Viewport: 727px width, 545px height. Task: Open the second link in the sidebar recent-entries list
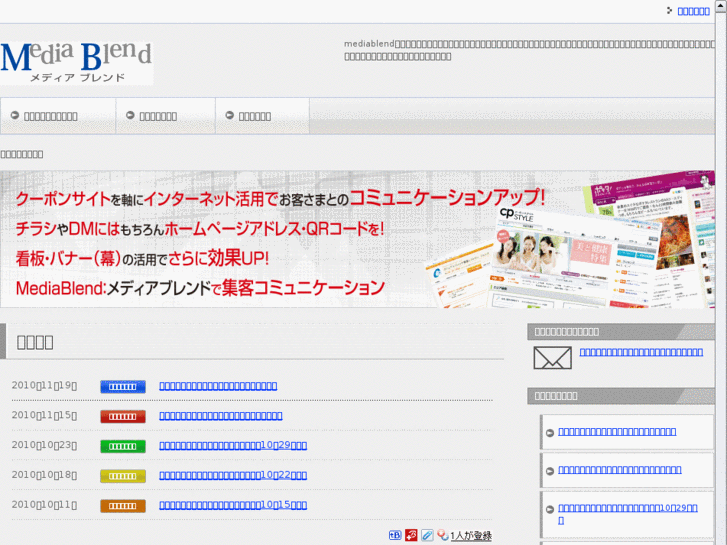[x=620, y=470]
